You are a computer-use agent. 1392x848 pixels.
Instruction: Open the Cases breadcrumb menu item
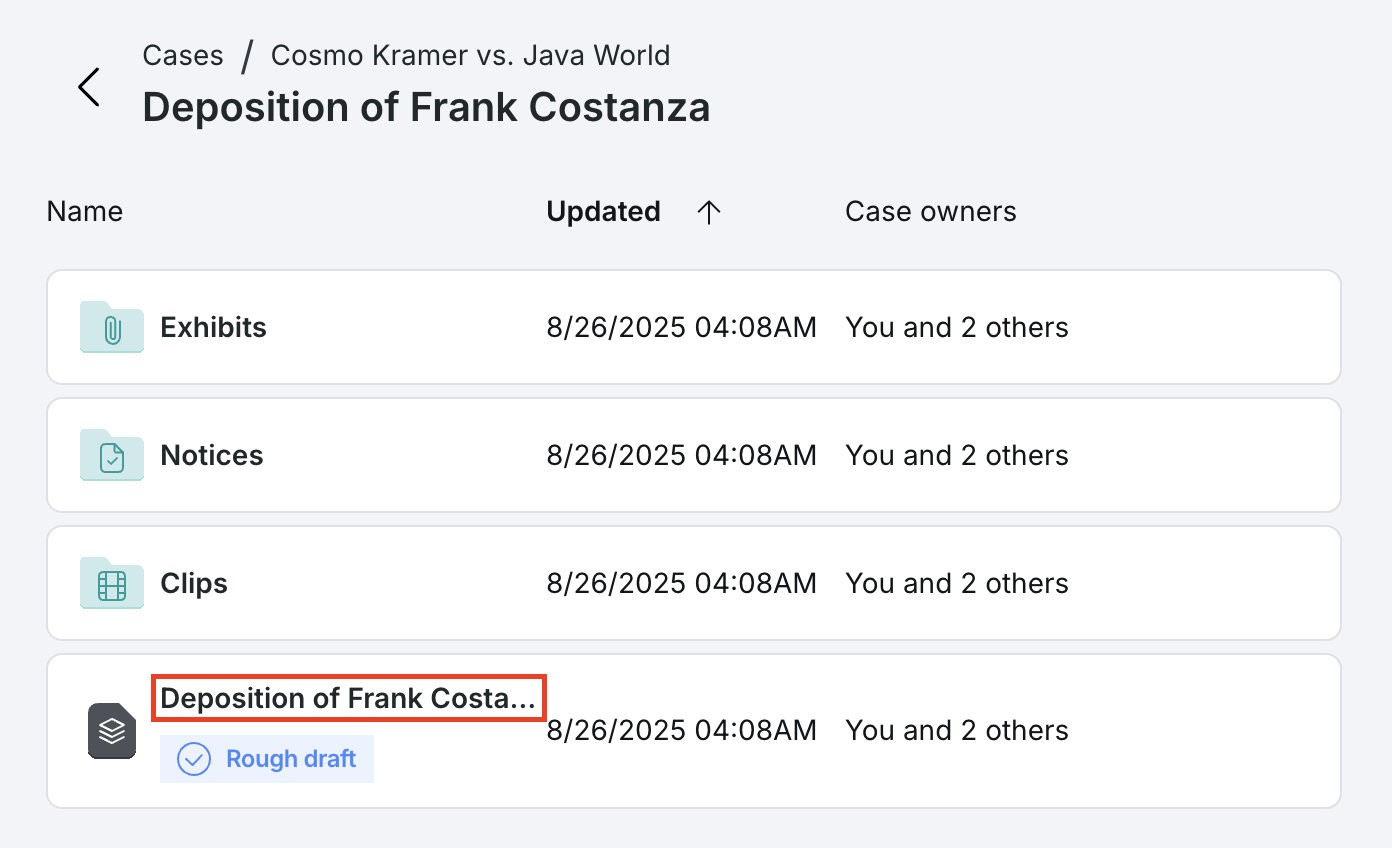(183, 55)
